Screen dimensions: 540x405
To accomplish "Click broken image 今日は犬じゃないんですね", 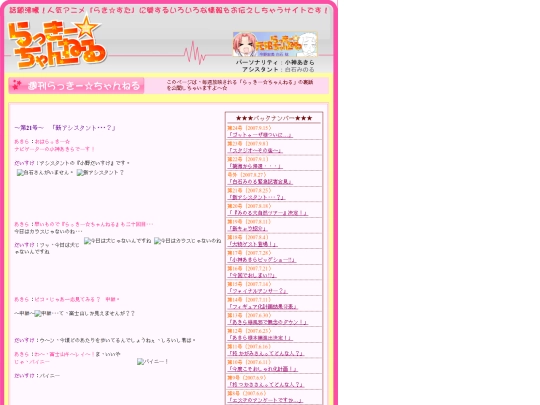I will (x=118, y=241).
